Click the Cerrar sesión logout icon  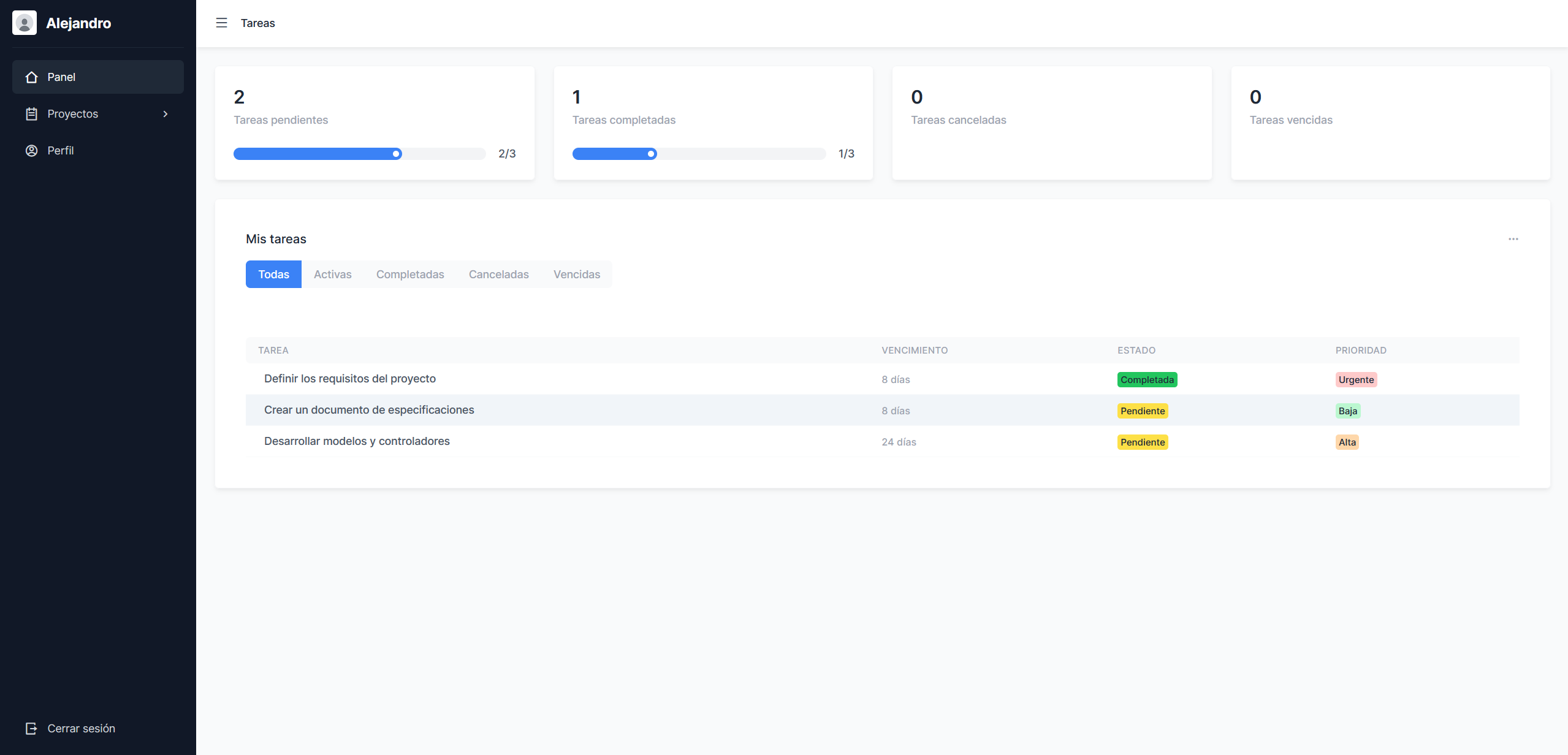click(31, 728)
